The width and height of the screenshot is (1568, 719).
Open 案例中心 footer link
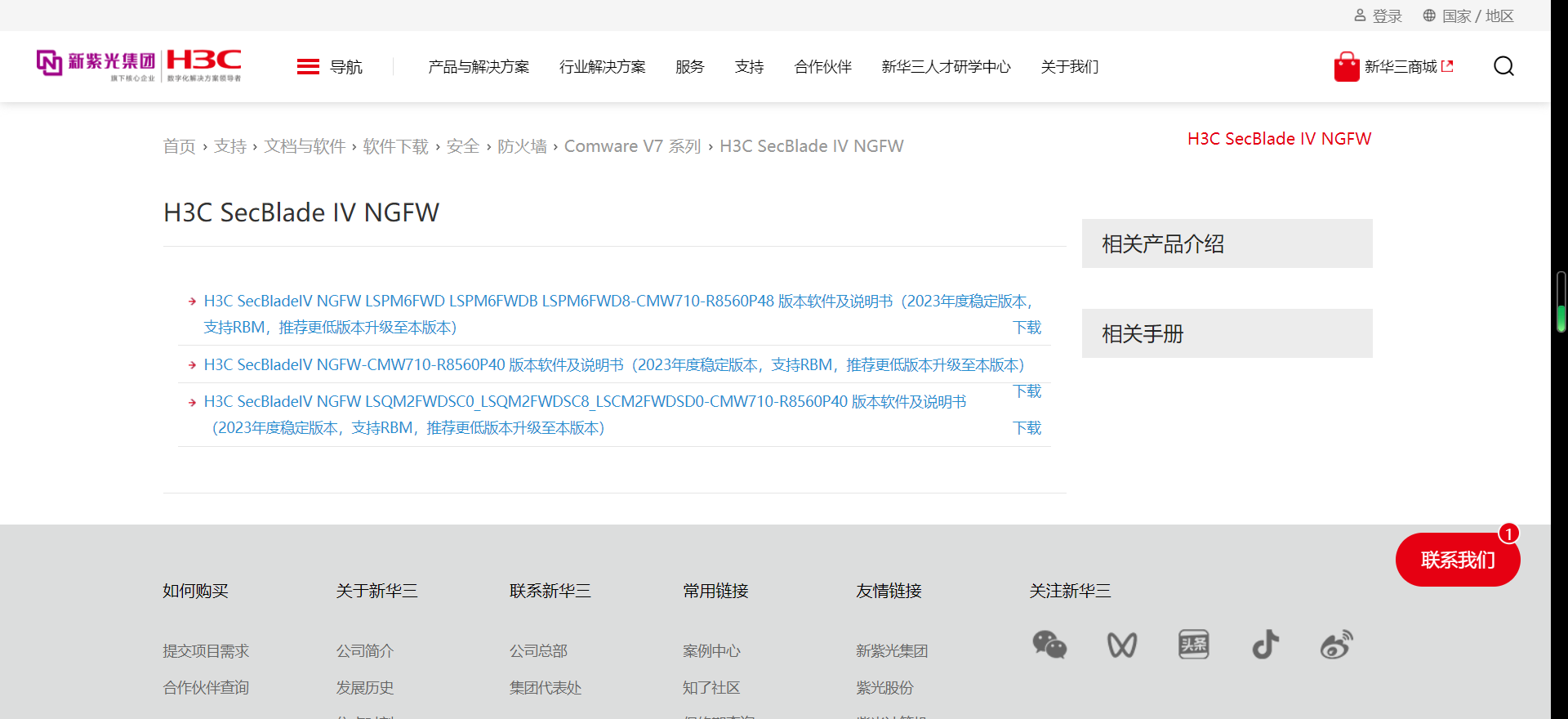click(x=711, y=651)
